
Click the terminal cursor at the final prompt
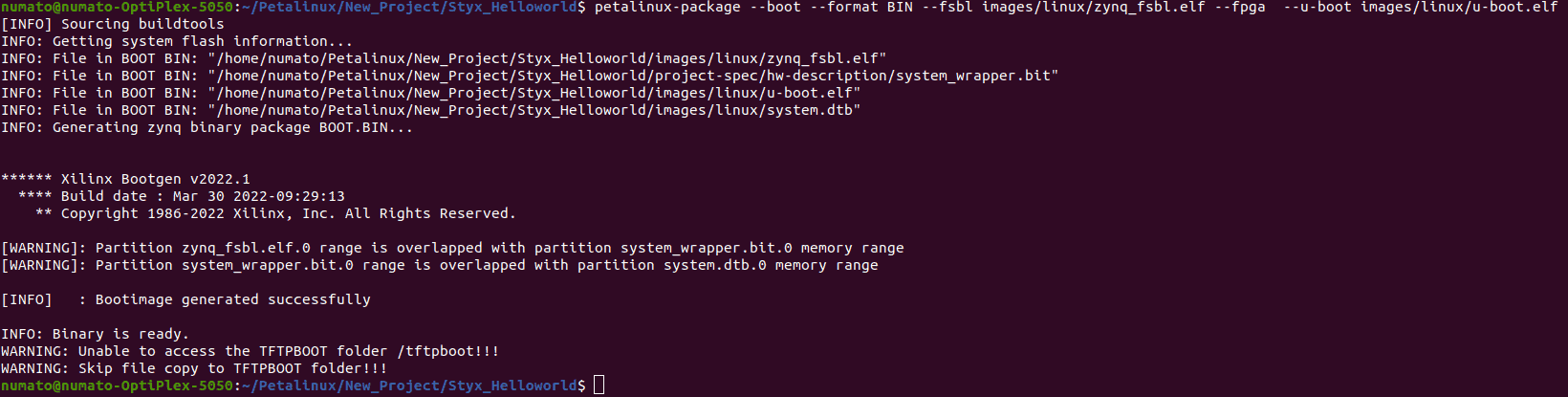599,386
